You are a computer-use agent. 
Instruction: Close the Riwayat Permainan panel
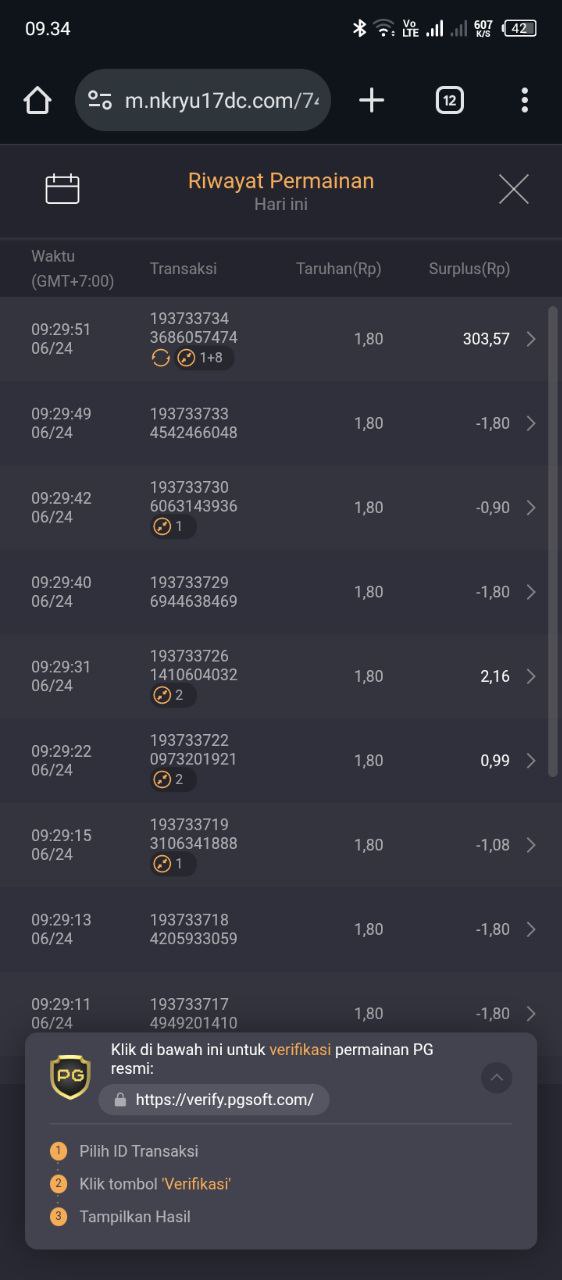coord(513,189)
